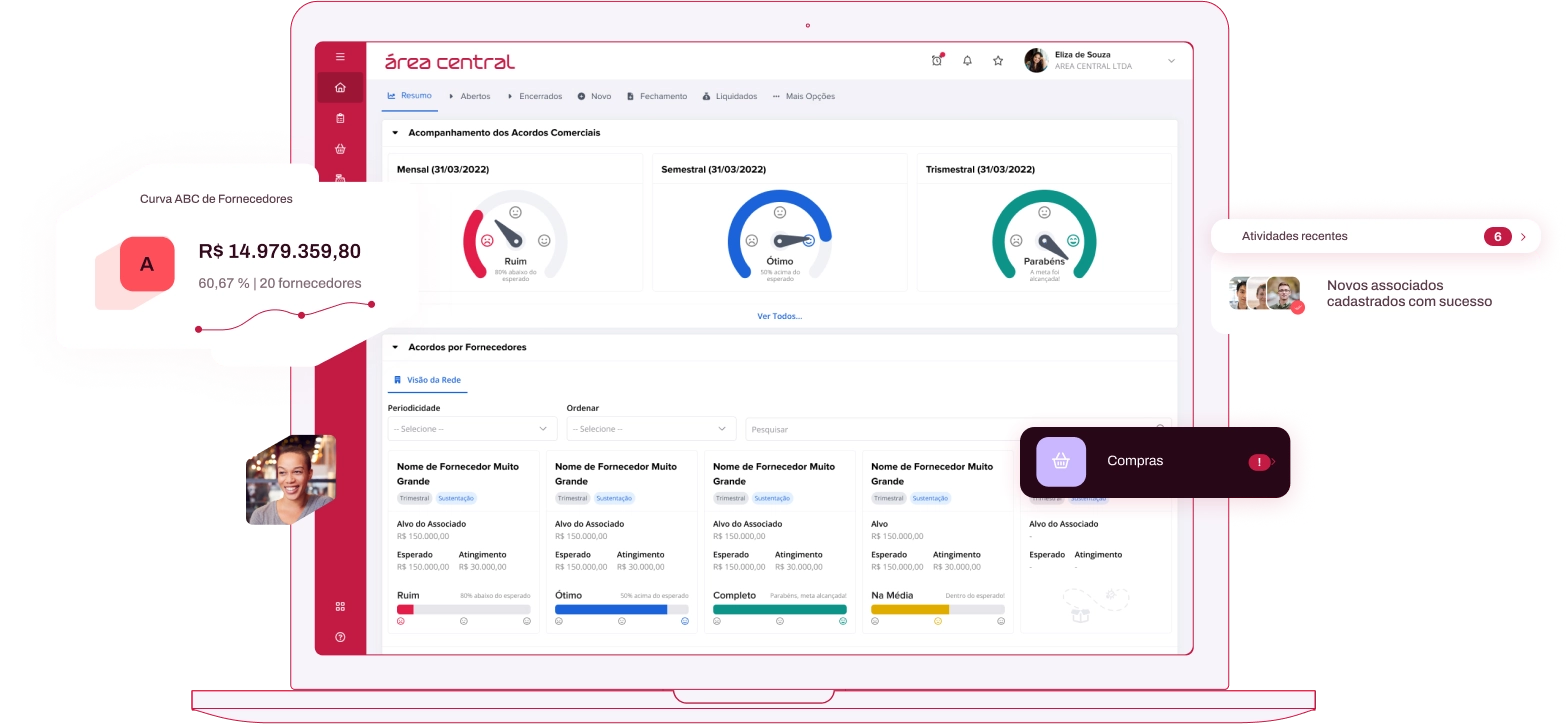
Task: Click the Mensal gauge needle dial
Action: (509, 236)
